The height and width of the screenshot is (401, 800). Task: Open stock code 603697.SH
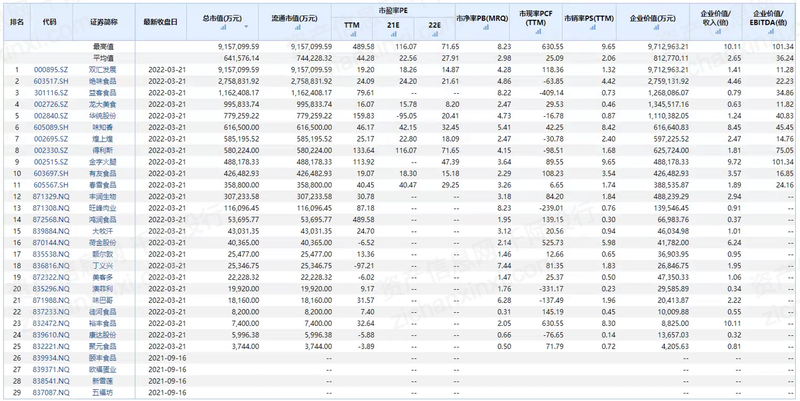pyautogui.click(x=51, y=173)
